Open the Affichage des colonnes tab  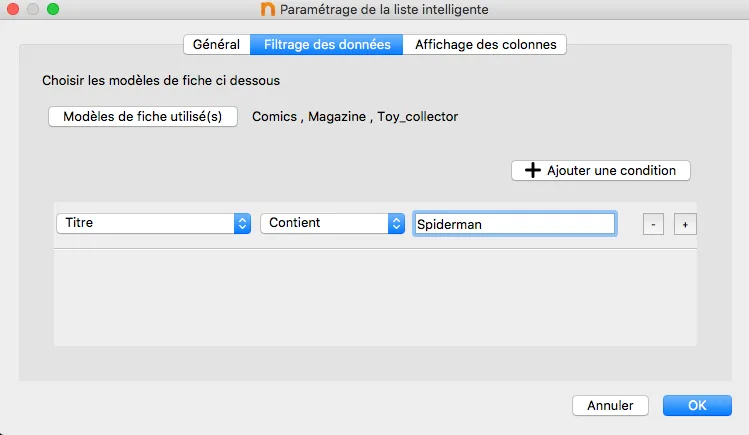(x=486, y=44)
